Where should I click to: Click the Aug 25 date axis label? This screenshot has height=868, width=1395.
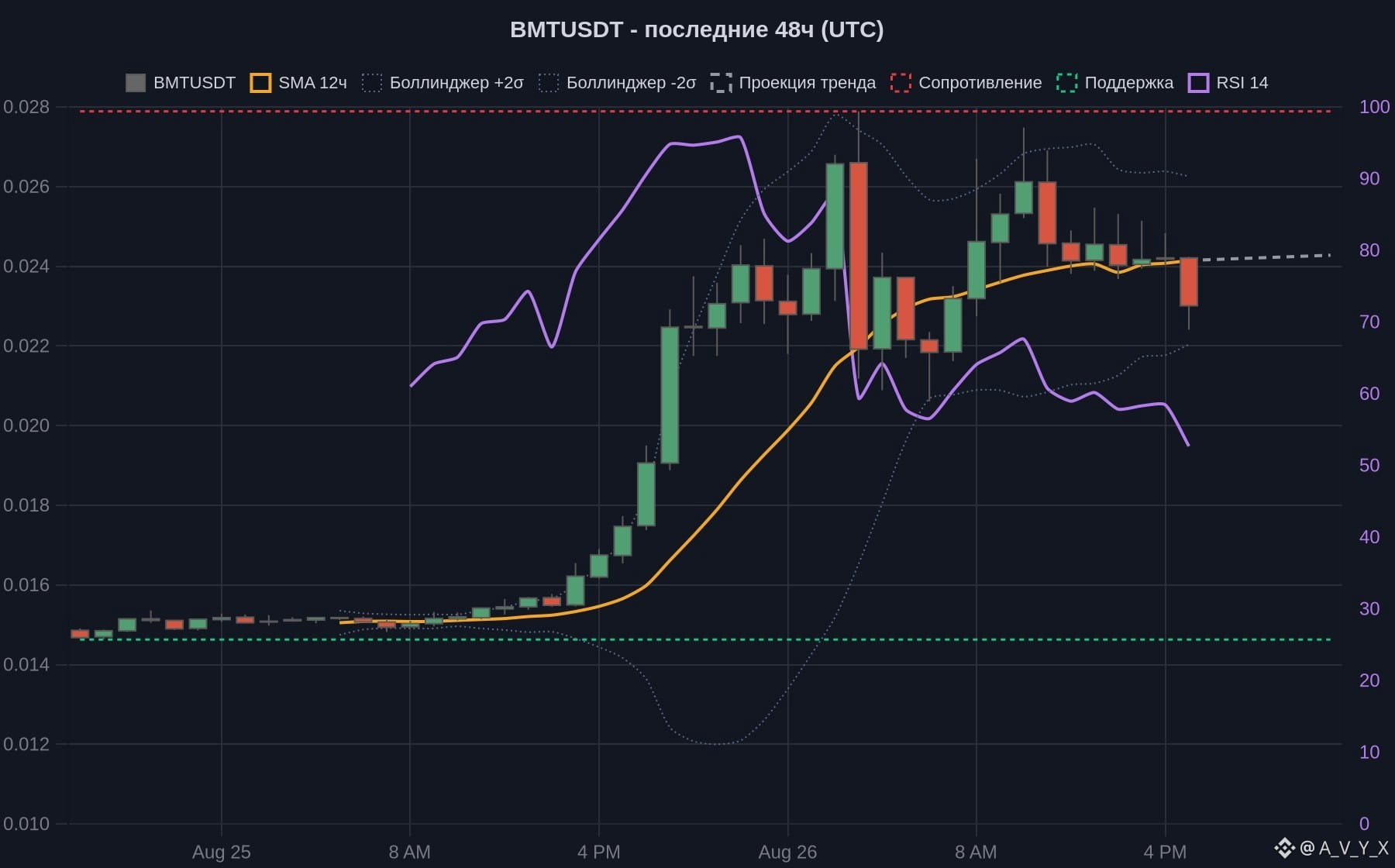tap(222, 852)
